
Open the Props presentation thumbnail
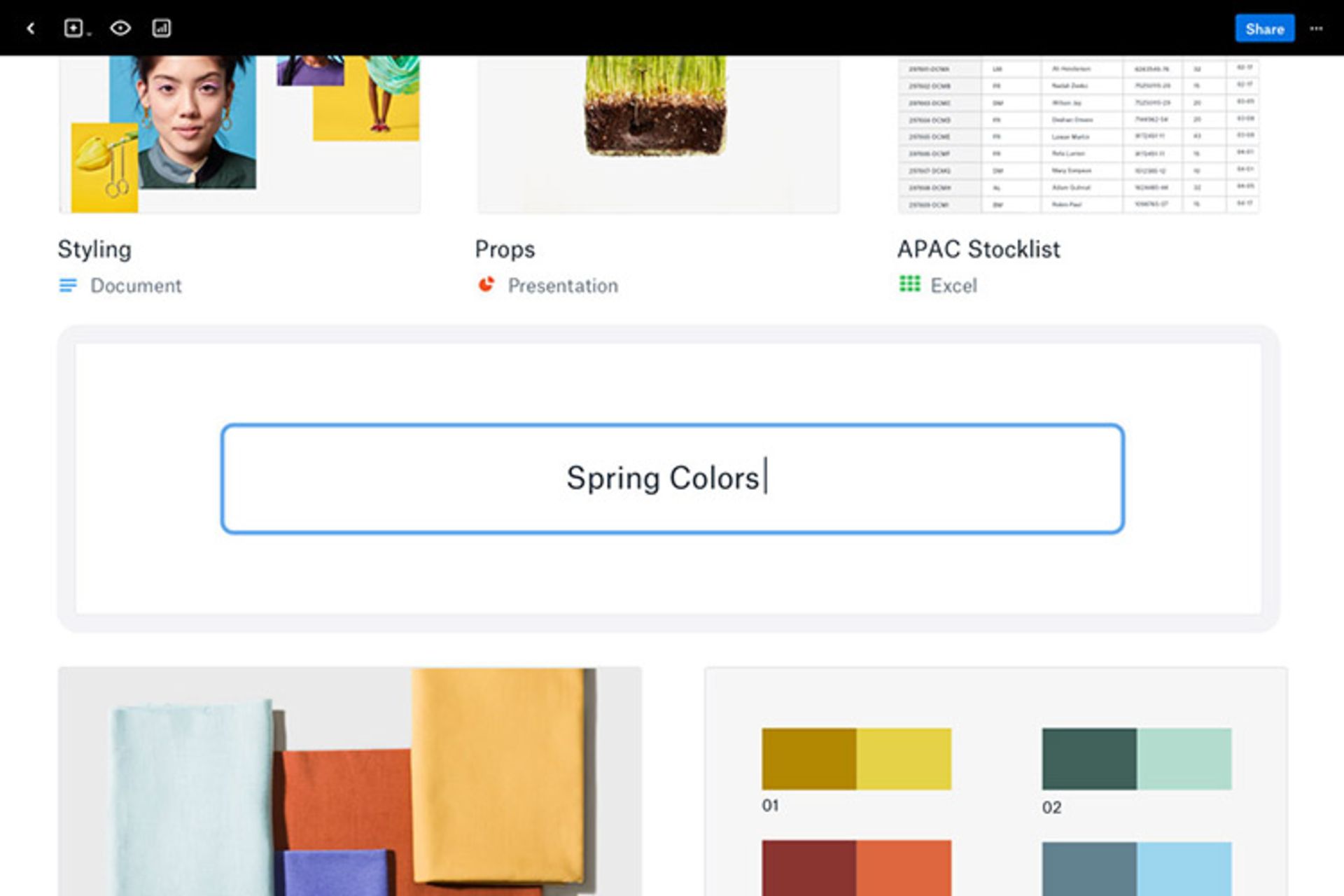(x=658, y=134)
